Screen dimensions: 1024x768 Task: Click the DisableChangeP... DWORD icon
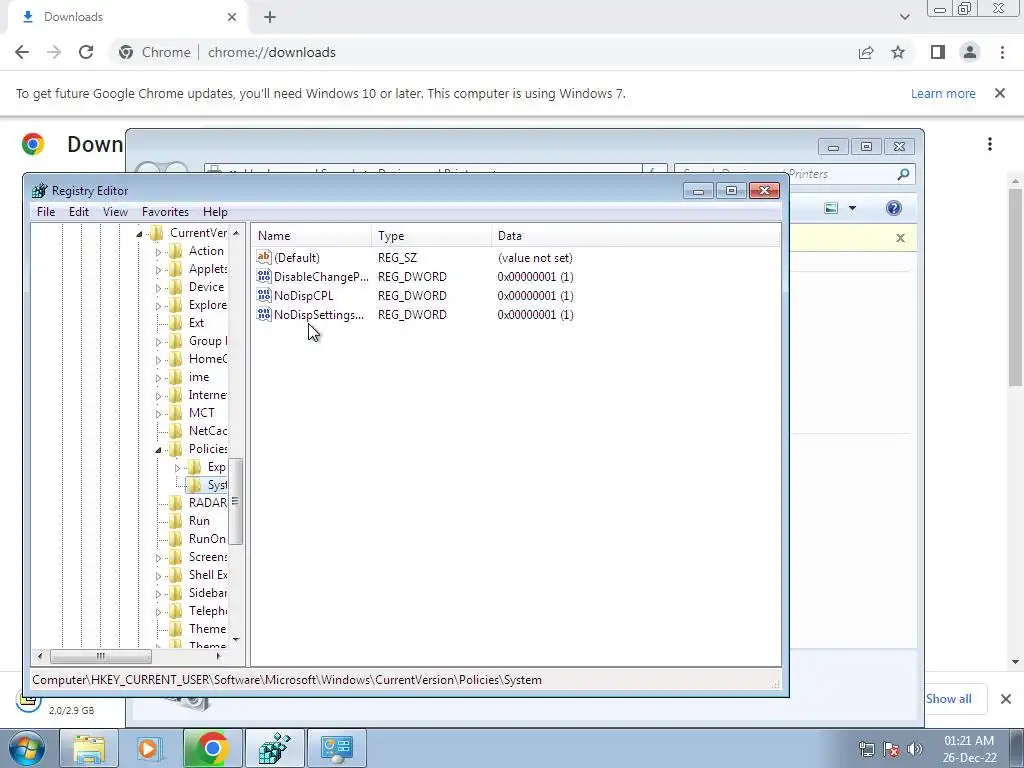264,276
